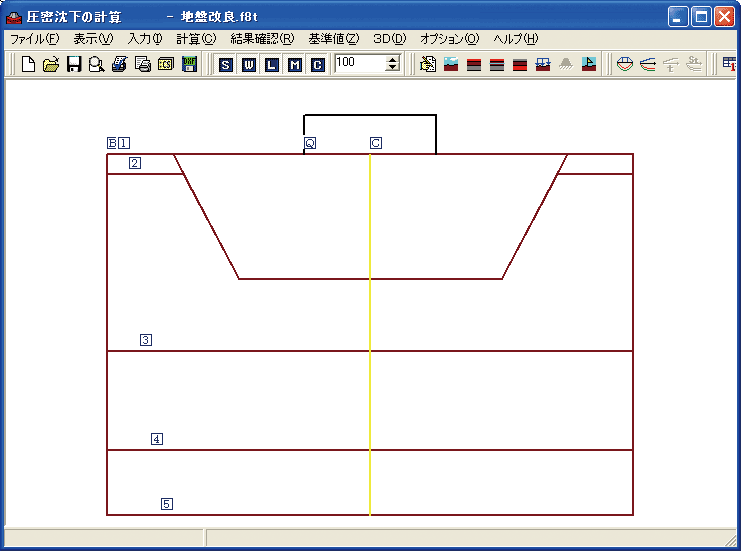Minimize the 圧密沈下の計算 window
This screenshot has height=551, width=741.
tap(678, 17)
